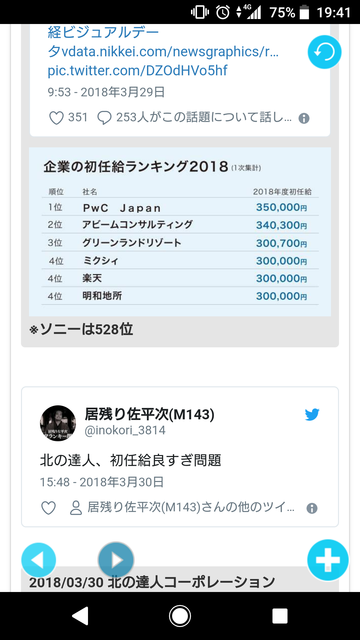Like the 北の達人 tweet heart icon
Viewport: 360px width, 640px height.
tap(48, 508)
